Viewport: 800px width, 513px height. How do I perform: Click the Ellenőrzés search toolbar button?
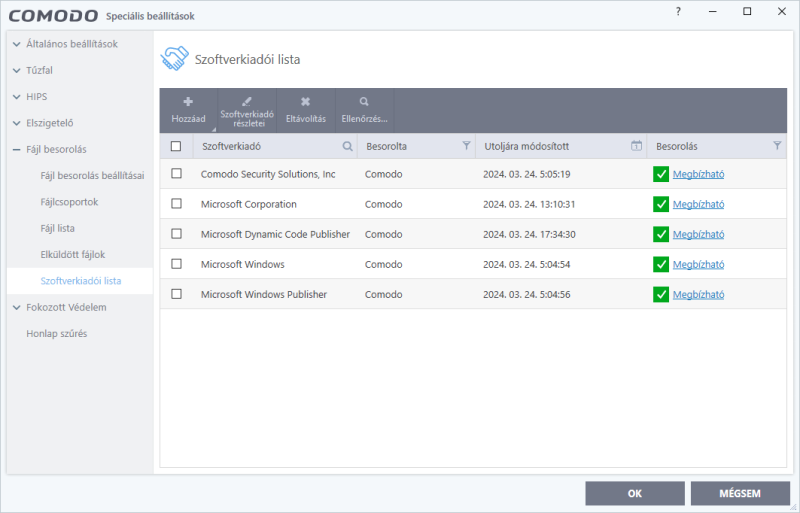364,110
